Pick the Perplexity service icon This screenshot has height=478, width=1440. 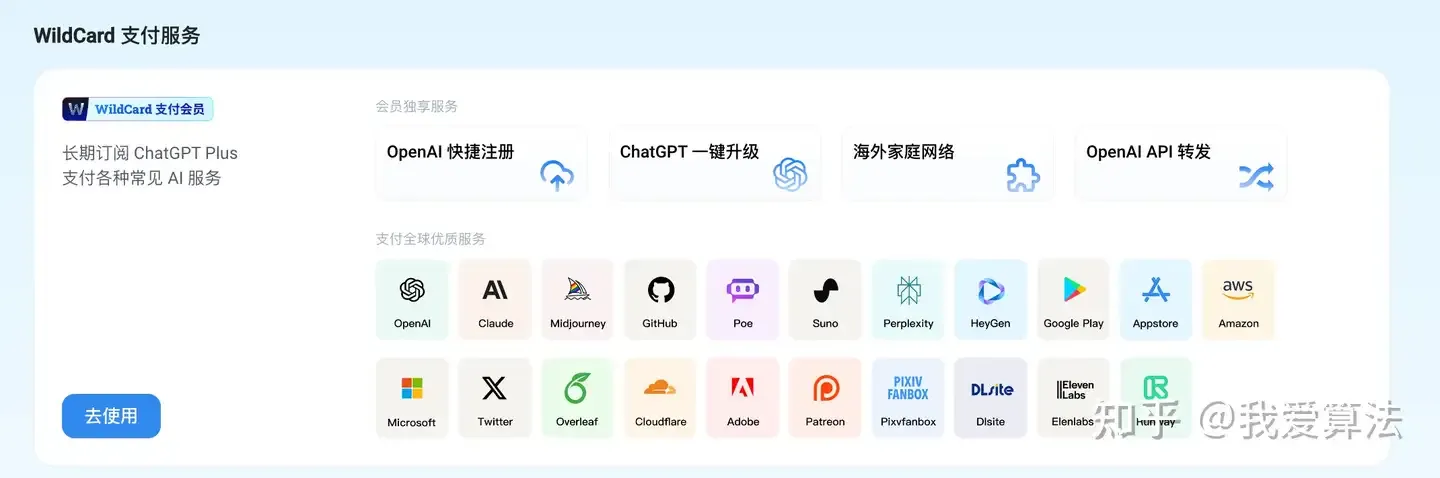pyautogui.click(x=908, y=300)
